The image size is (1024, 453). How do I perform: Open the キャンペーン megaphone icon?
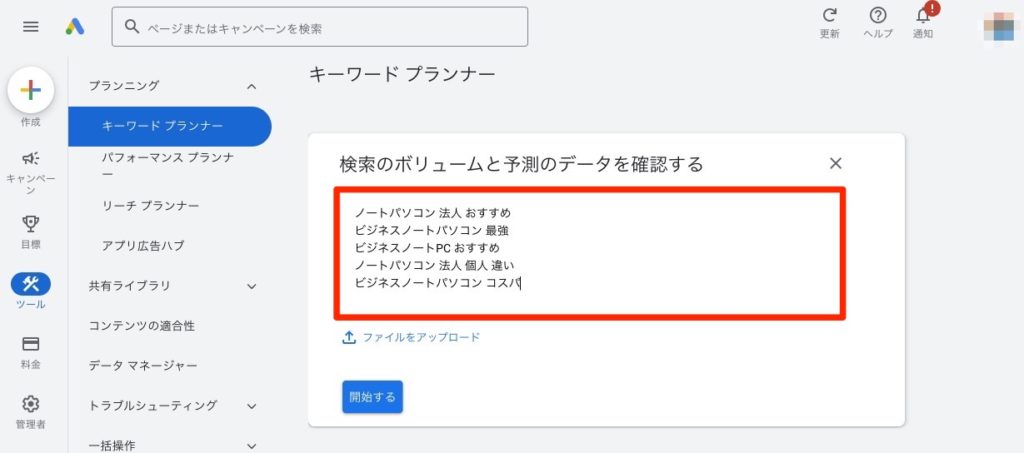coord(31,158)
